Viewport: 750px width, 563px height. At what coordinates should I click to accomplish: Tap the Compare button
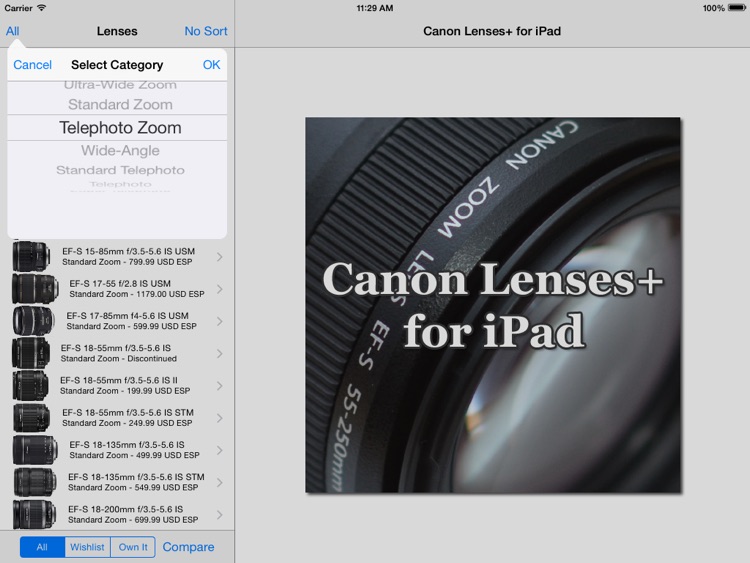(188, 547)
